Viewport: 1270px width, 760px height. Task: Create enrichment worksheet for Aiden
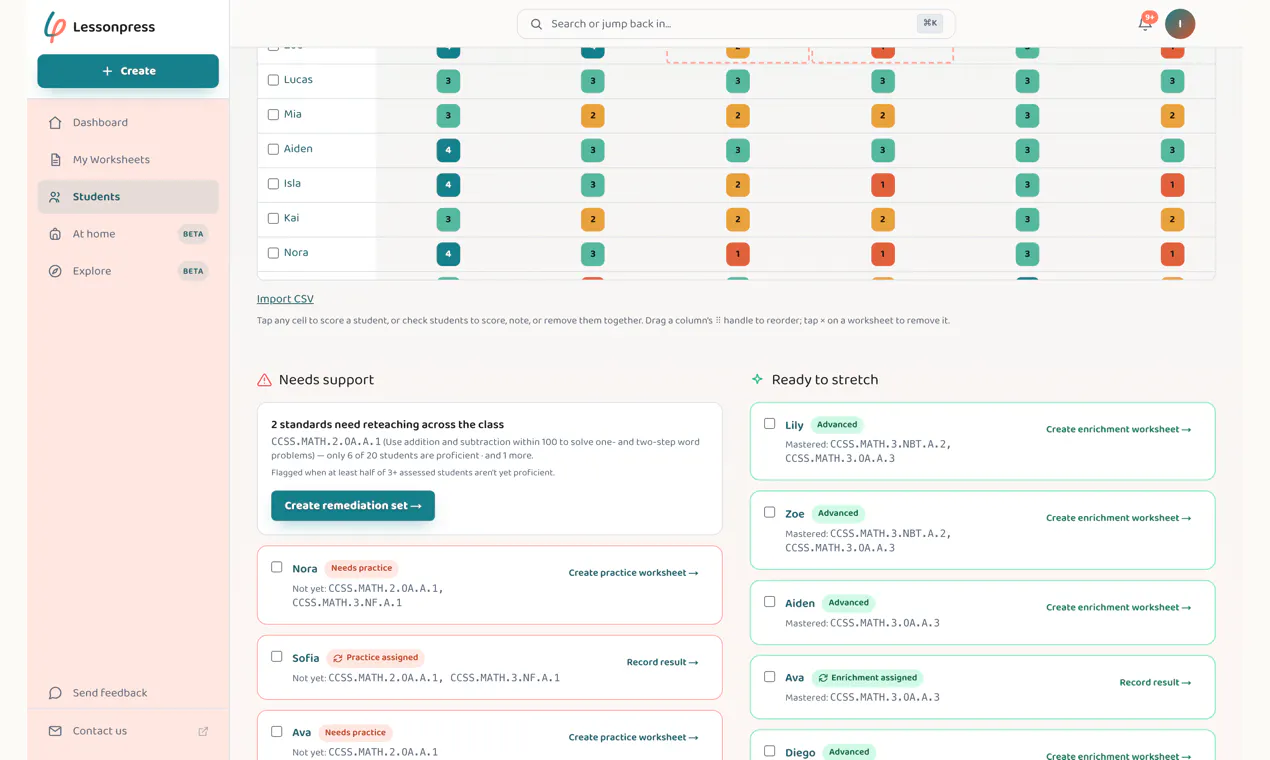tap(1118, 607)
